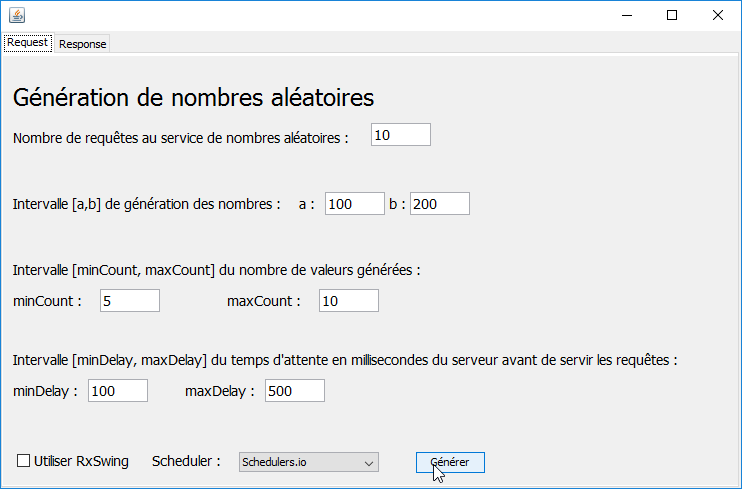
Task: Close the window with the X button
Action: [x=718, y=15]
